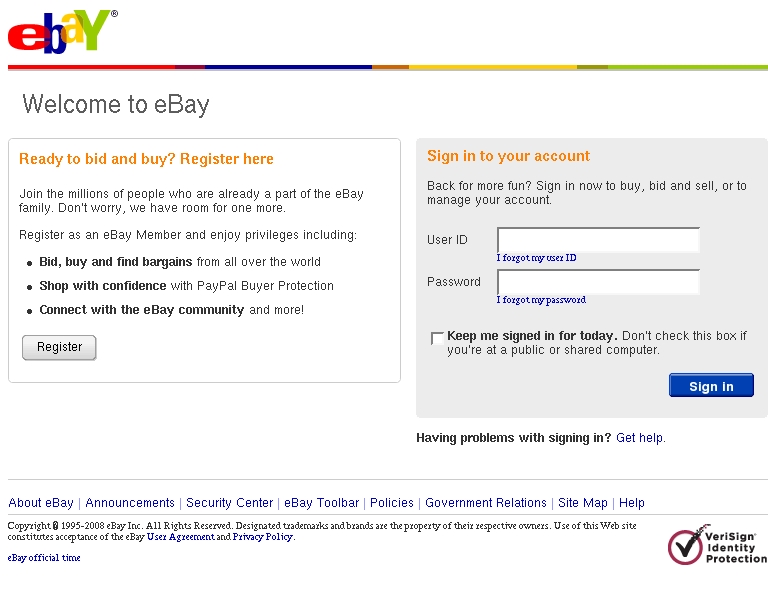Focus the User ID field
Viewport: 768px width, 593px height.
pos(598,240)
